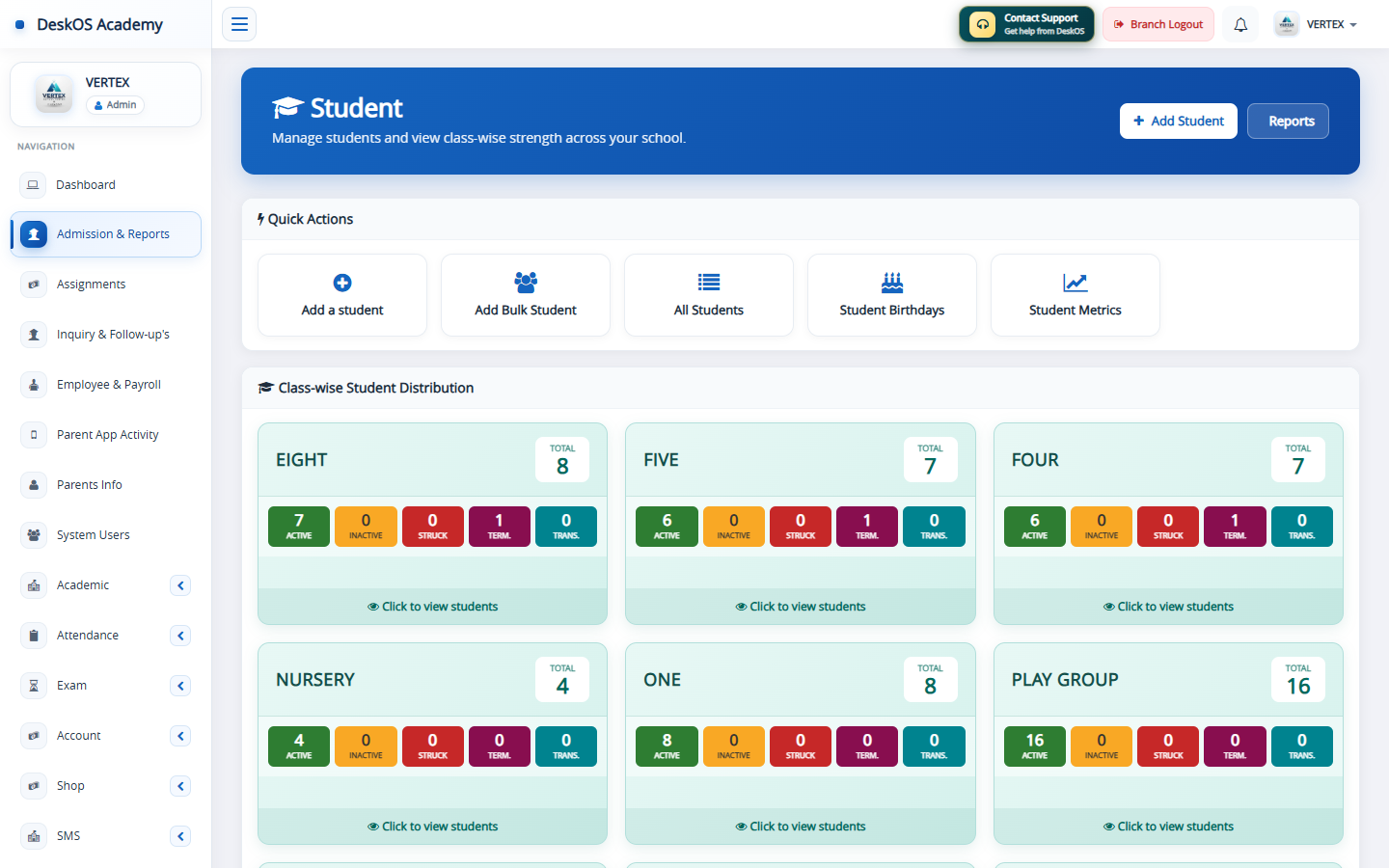Image resolution: width=1389 pixels, height=868 pixels.
Task: Click the VERTEX Admin profile card in sidebar
Action: (106, 95)
